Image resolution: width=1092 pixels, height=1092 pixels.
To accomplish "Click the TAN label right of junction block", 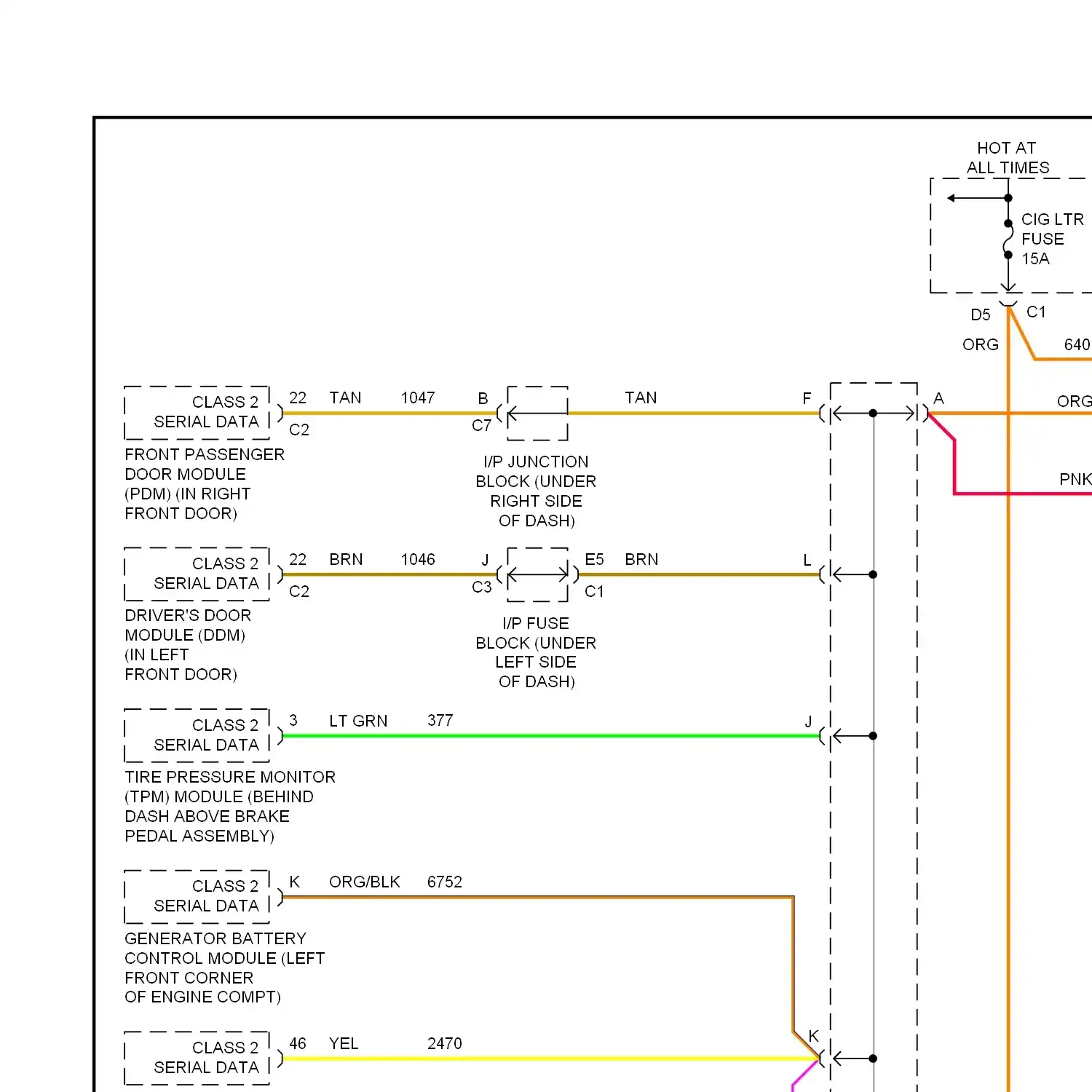I will (641, 397).
